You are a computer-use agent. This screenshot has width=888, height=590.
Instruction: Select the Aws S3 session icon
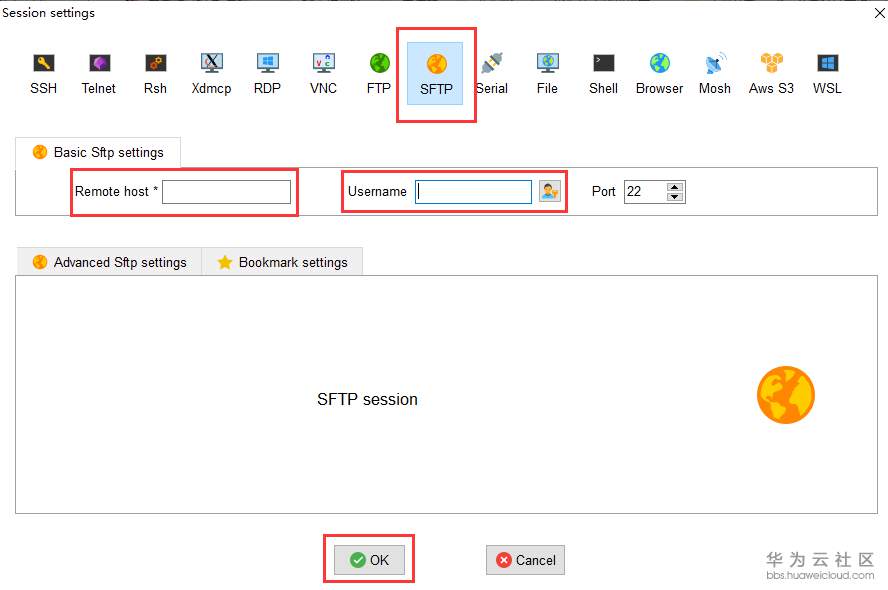coord(771,74)
